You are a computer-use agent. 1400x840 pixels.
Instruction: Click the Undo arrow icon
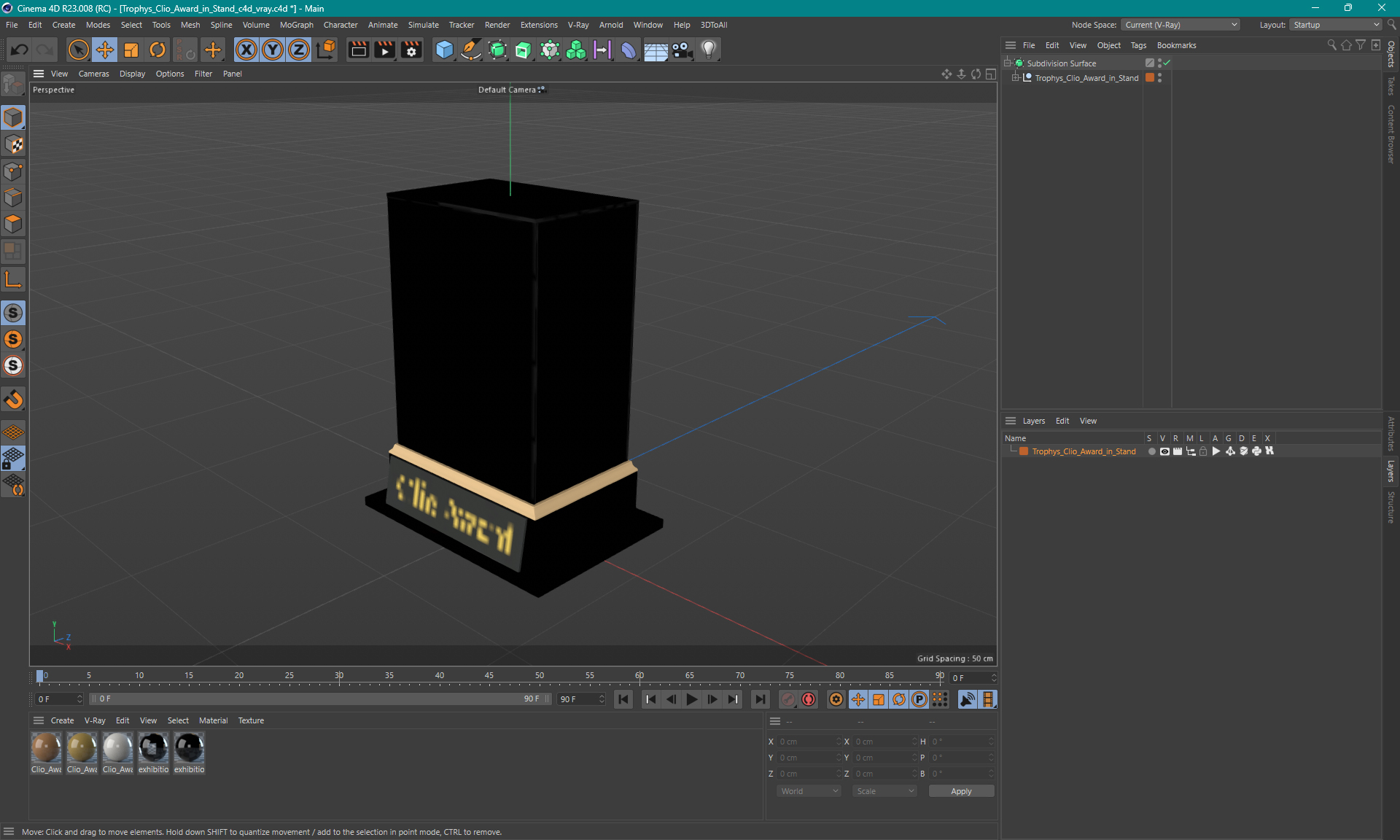point(20,50)
